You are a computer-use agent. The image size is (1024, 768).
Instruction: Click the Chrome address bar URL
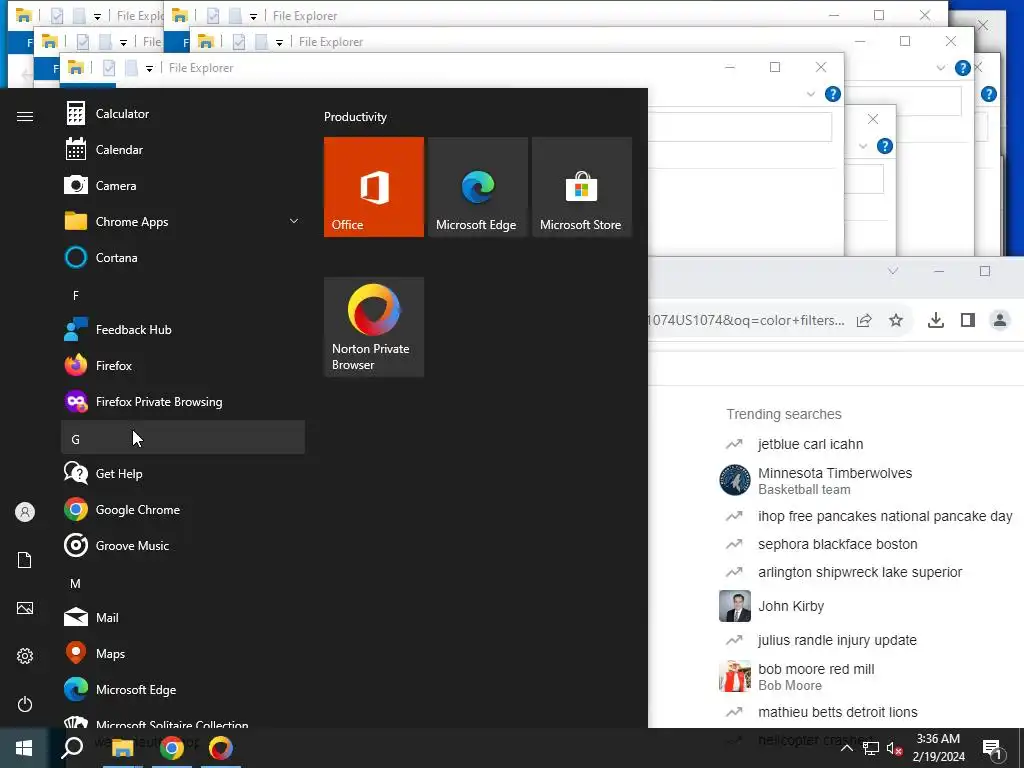[746, 320]
